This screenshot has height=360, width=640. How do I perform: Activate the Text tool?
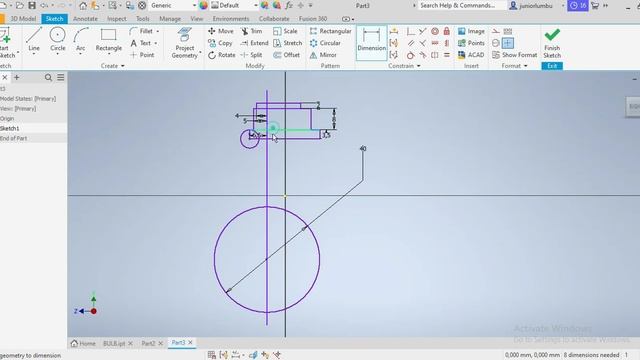140,43
